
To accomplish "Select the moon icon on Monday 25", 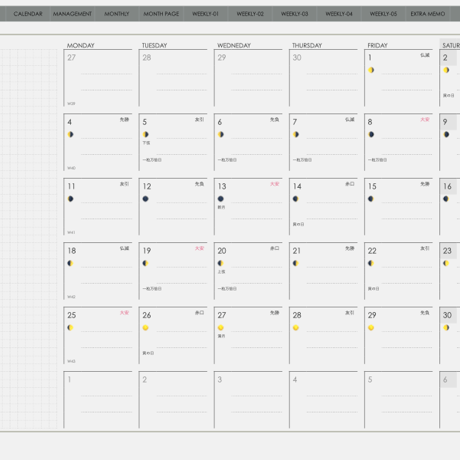I will 70,328.
